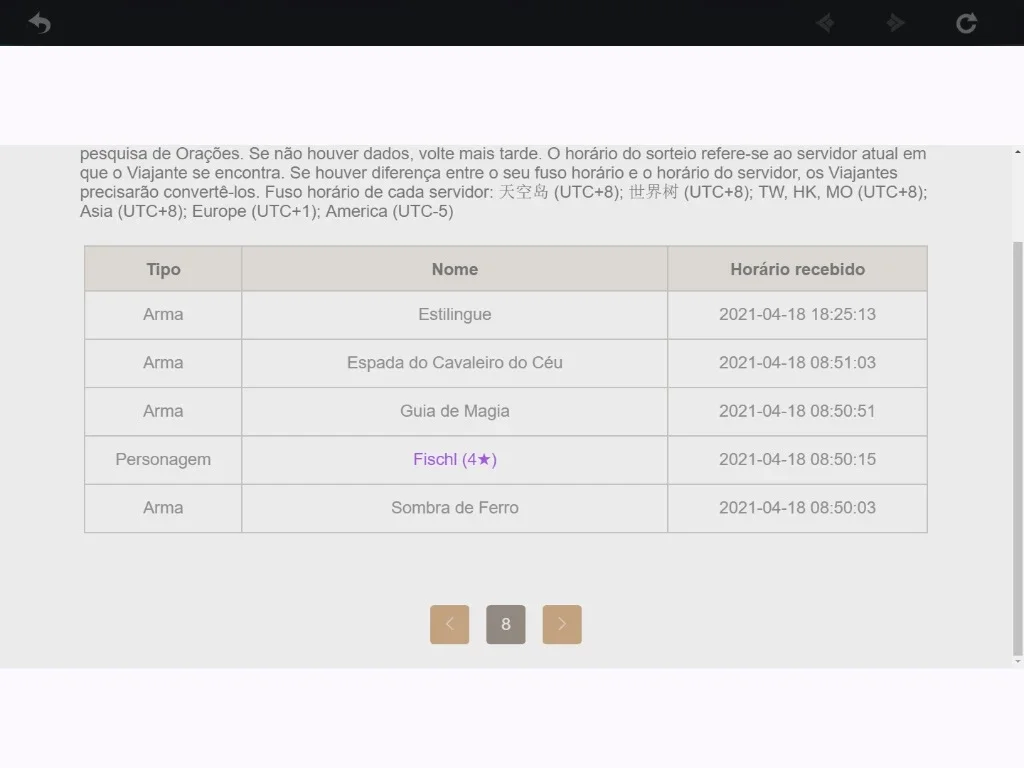This screenshot has width=1024, height=768.
Task: Click timestamp 2021-04-18 08:51:03
Action: point(797,362)
